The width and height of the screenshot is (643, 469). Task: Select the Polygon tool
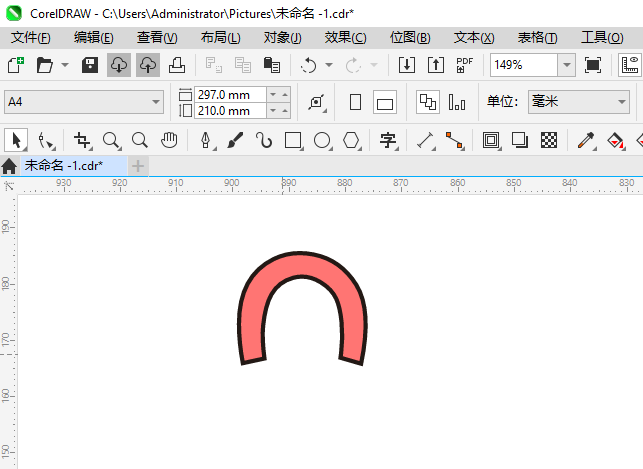pyautogui.click(x=351, y=140)
